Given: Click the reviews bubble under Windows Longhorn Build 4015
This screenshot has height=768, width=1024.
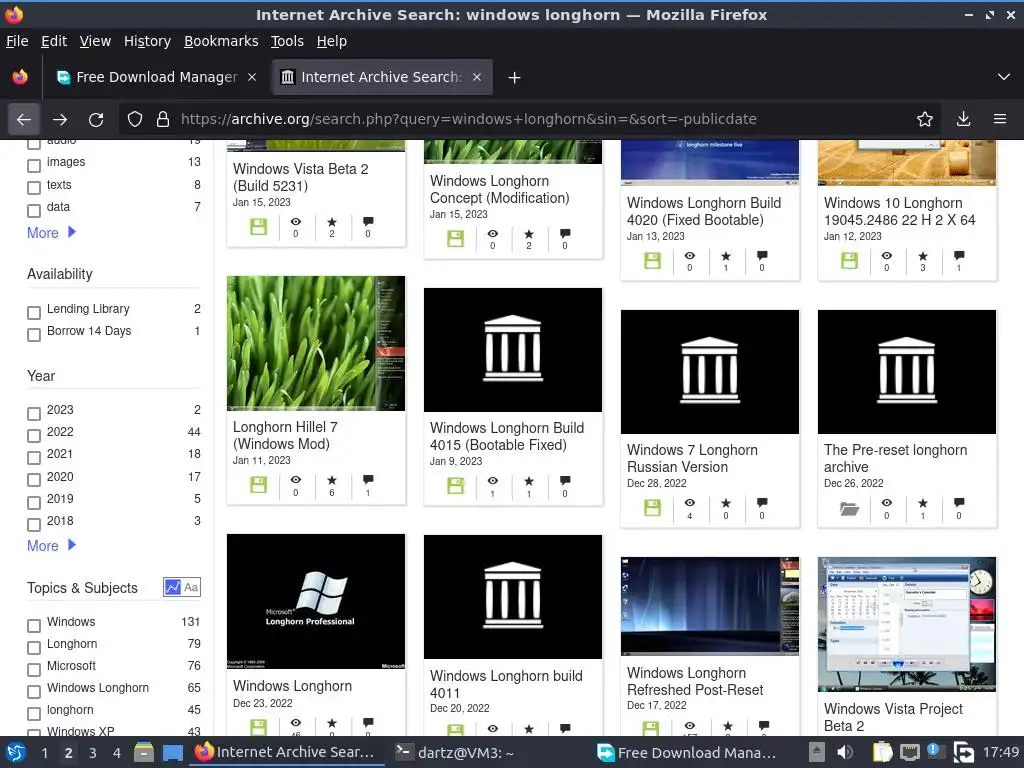Looking at the screenshot, I should pyautogui.click(x=566, y=481).
